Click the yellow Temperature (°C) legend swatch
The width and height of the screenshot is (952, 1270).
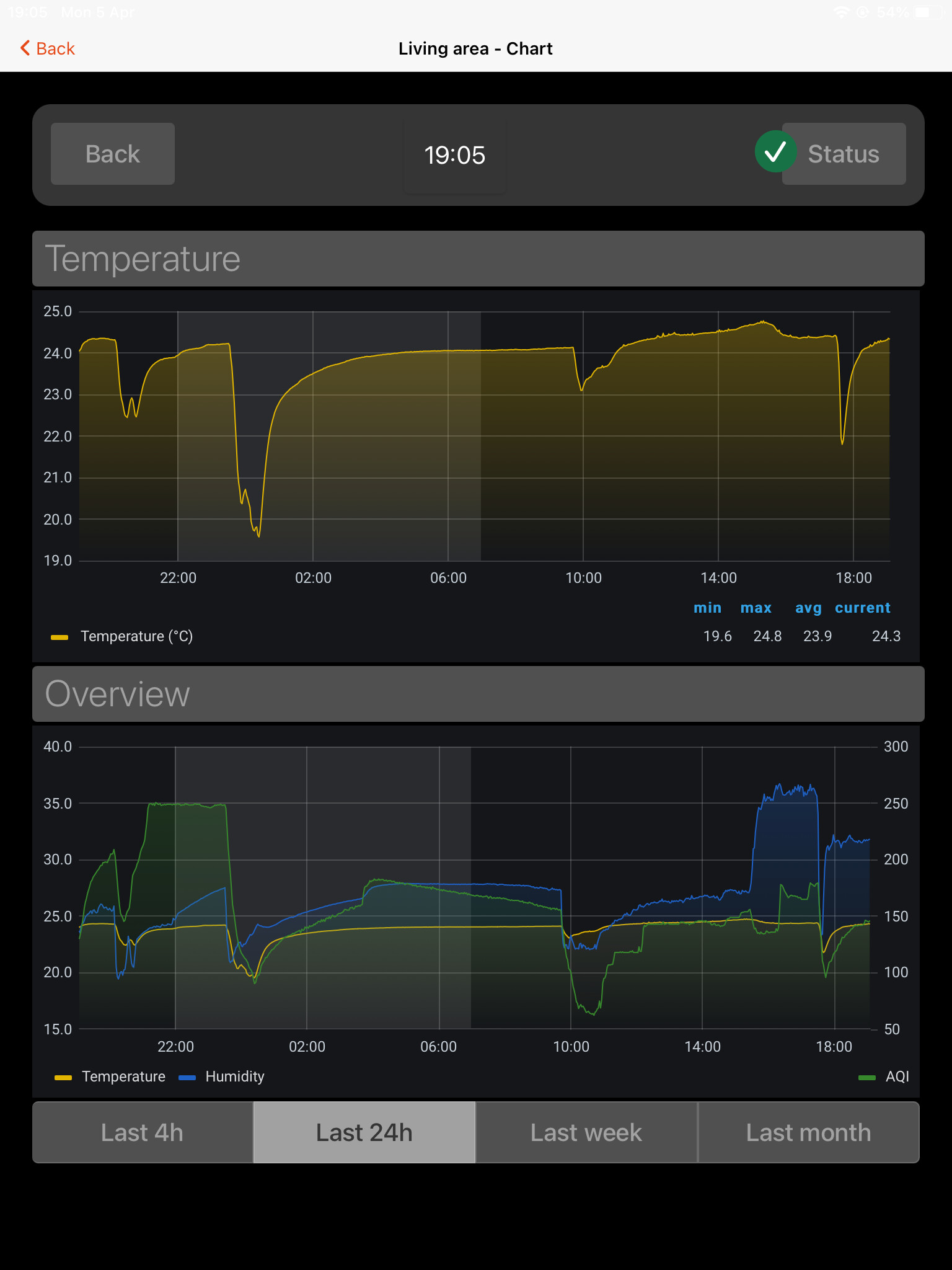(59, 637)
